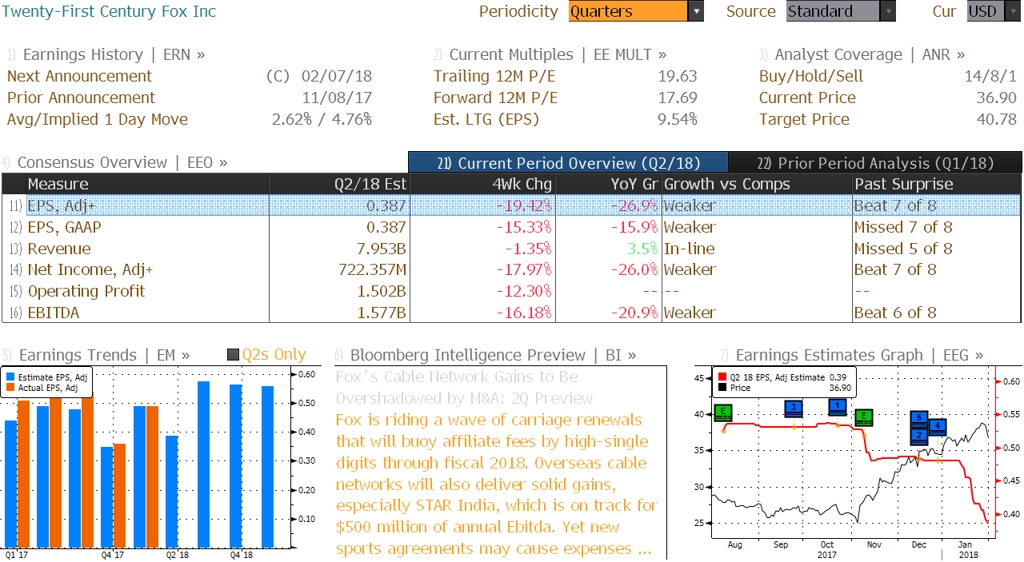
Task: Click the green E marker near August
Action: click(x=723, y=413)
